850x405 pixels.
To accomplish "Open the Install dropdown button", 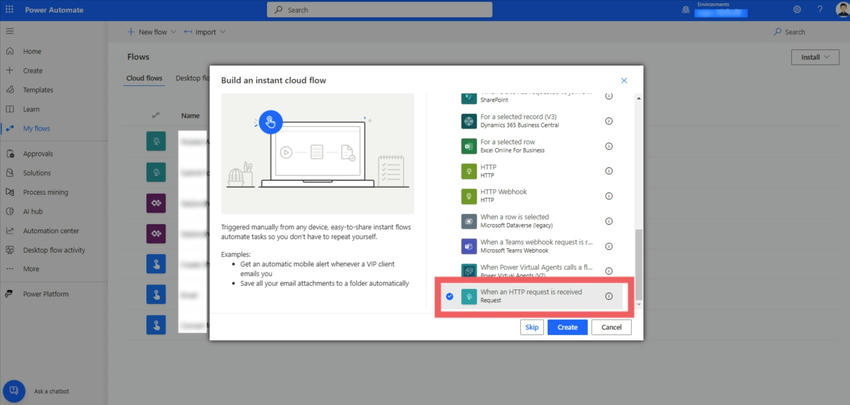I will [815, 57].
